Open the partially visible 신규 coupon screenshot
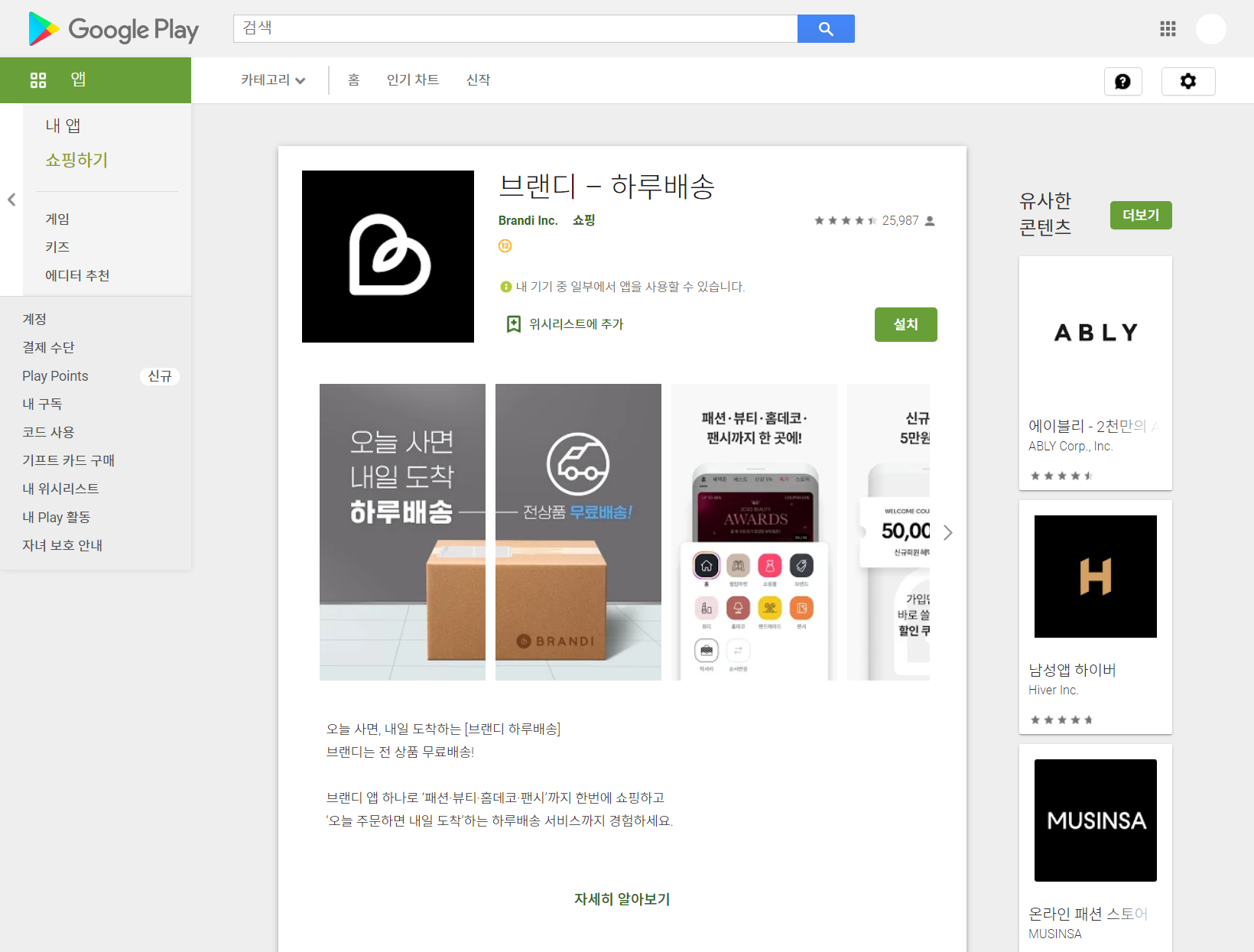The height and width of the screenshot is (952, 1254). pyautogui.click(x=889, y=532)
